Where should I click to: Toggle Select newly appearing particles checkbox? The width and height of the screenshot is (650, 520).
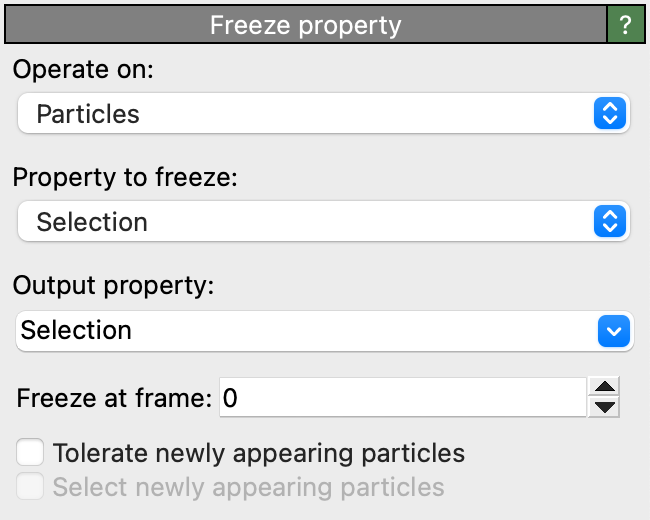click(31, 487)
